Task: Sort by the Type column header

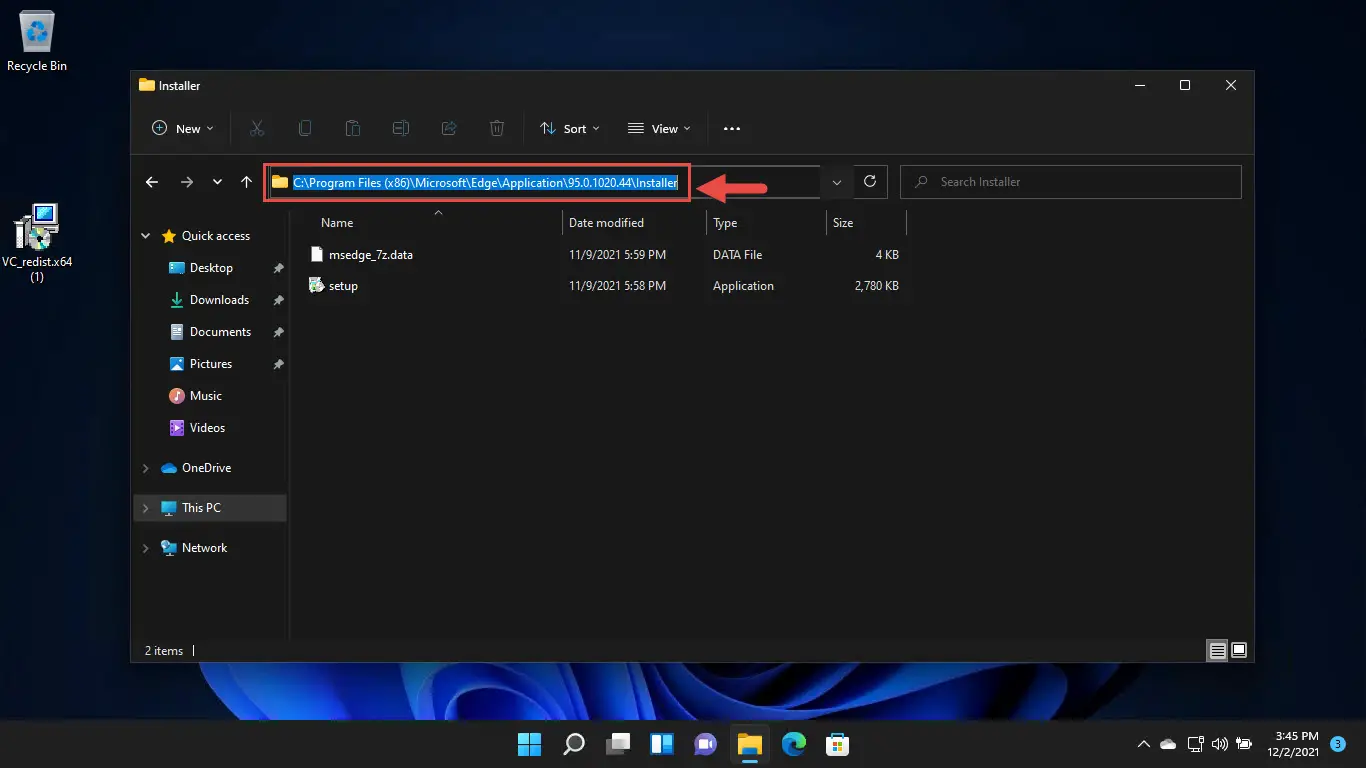Action: point(725,223)
